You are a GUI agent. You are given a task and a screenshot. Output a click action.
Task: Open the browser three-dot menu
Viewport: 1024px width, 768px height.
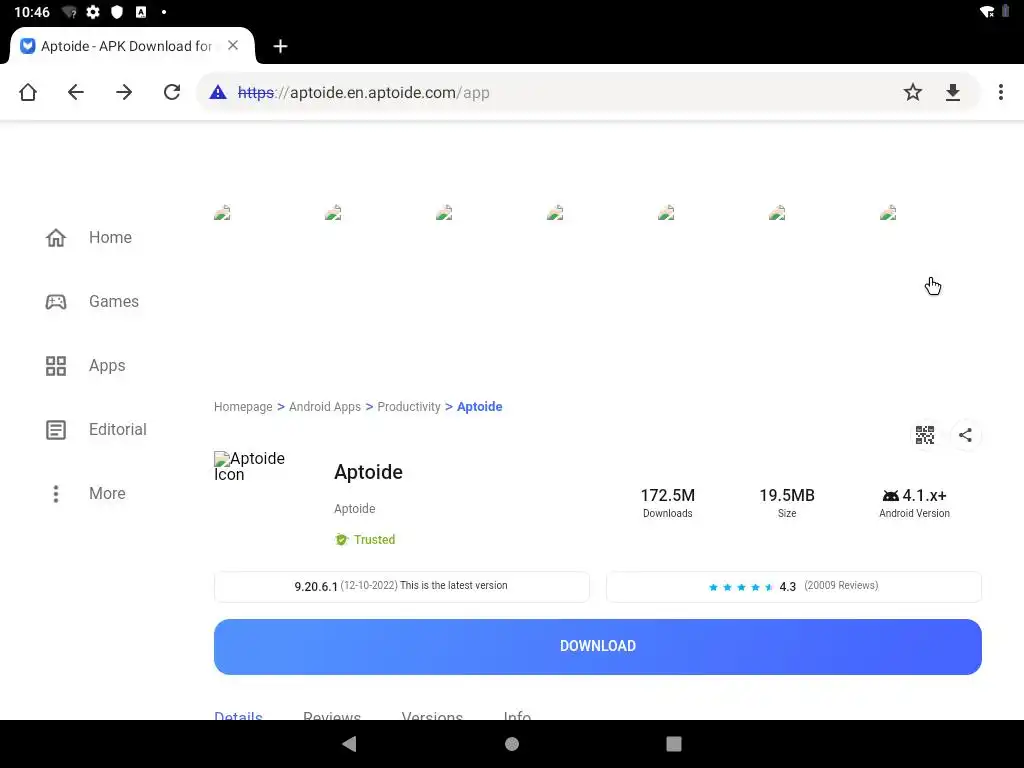(x=1000, y=92)
